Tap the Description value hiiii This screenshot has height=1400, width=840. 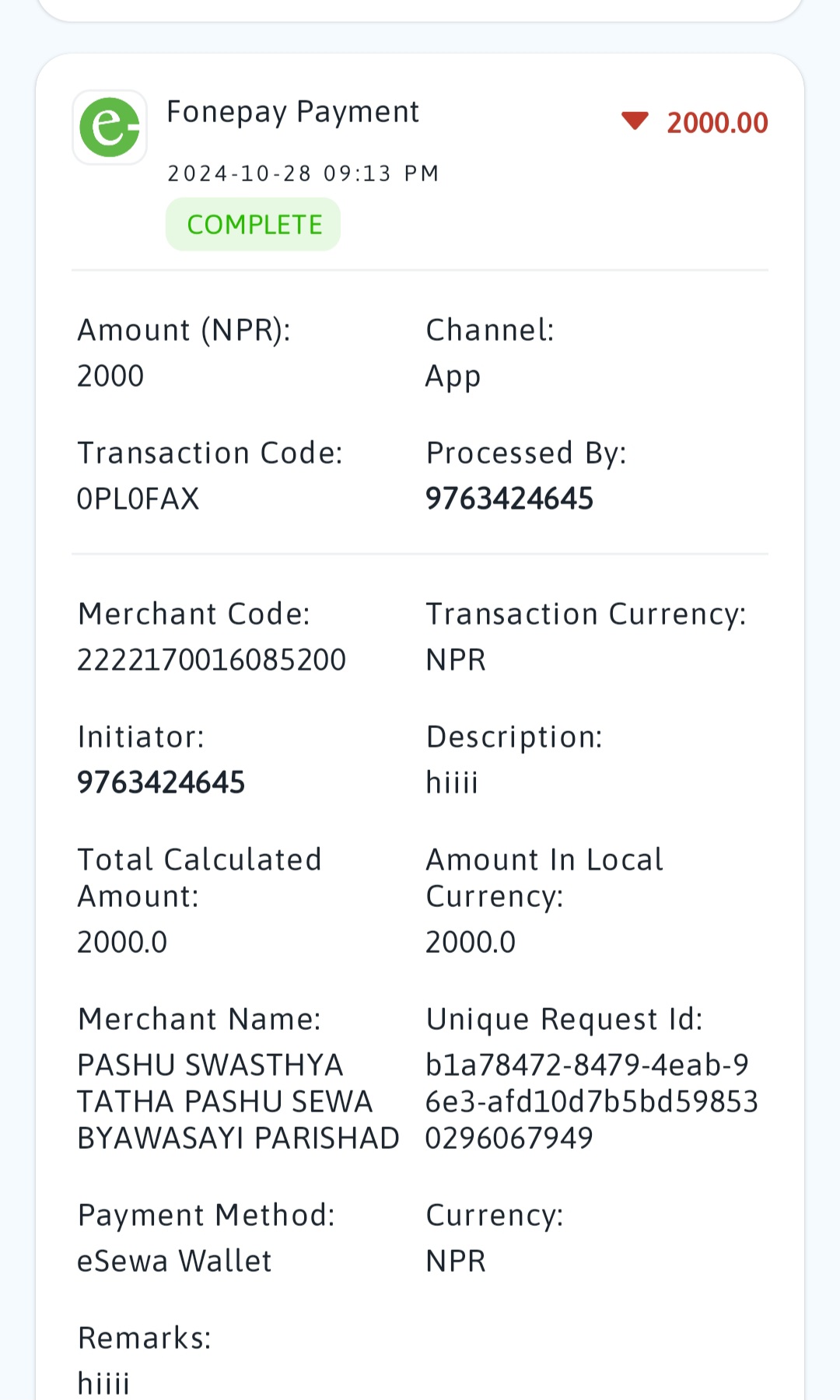pos(452,782)
